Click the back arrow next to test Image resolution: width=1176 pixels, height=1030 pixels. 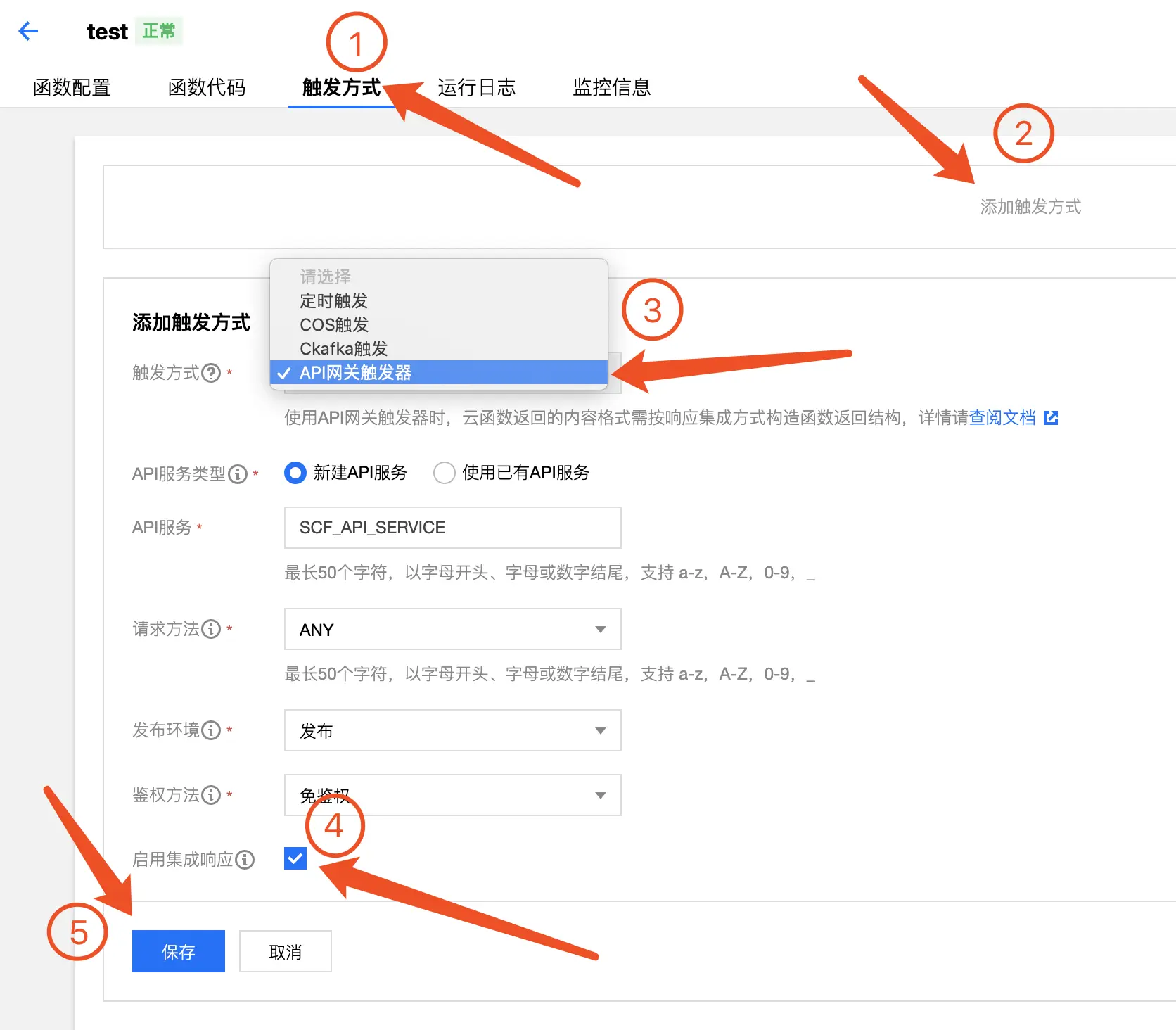[27, 31]
